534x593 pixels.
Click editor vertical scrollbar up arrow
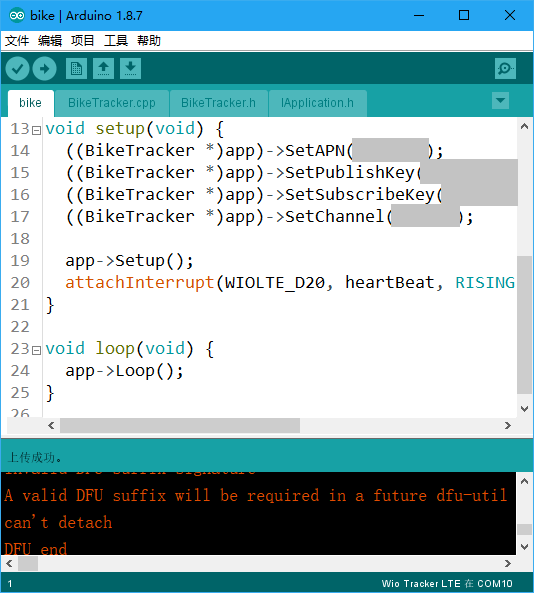[x=524, y=126]
